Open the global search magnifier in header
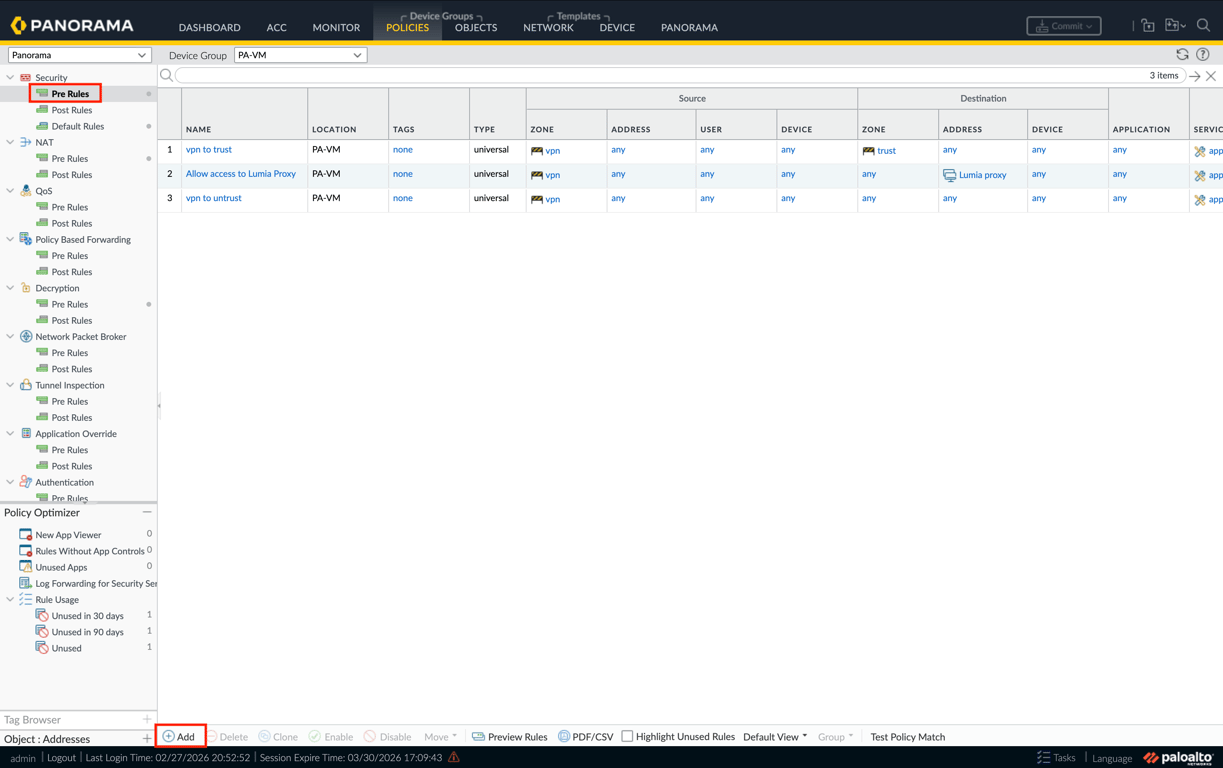Screen dimensions: 1223x768 click(x=1203, y=26)
